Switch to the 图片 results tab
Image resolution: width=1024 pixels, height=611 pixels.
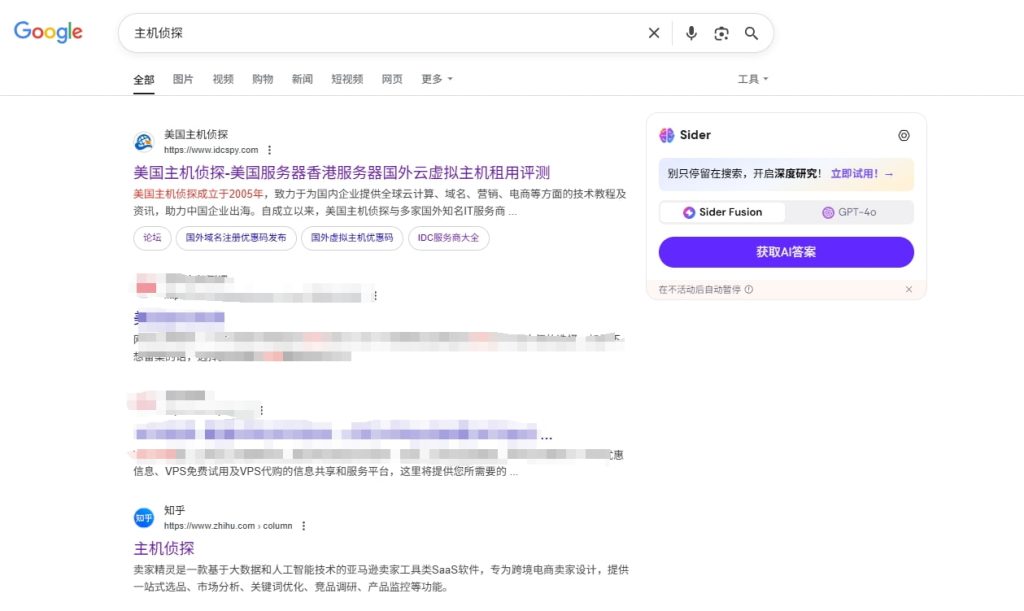(x=183, y=79)
